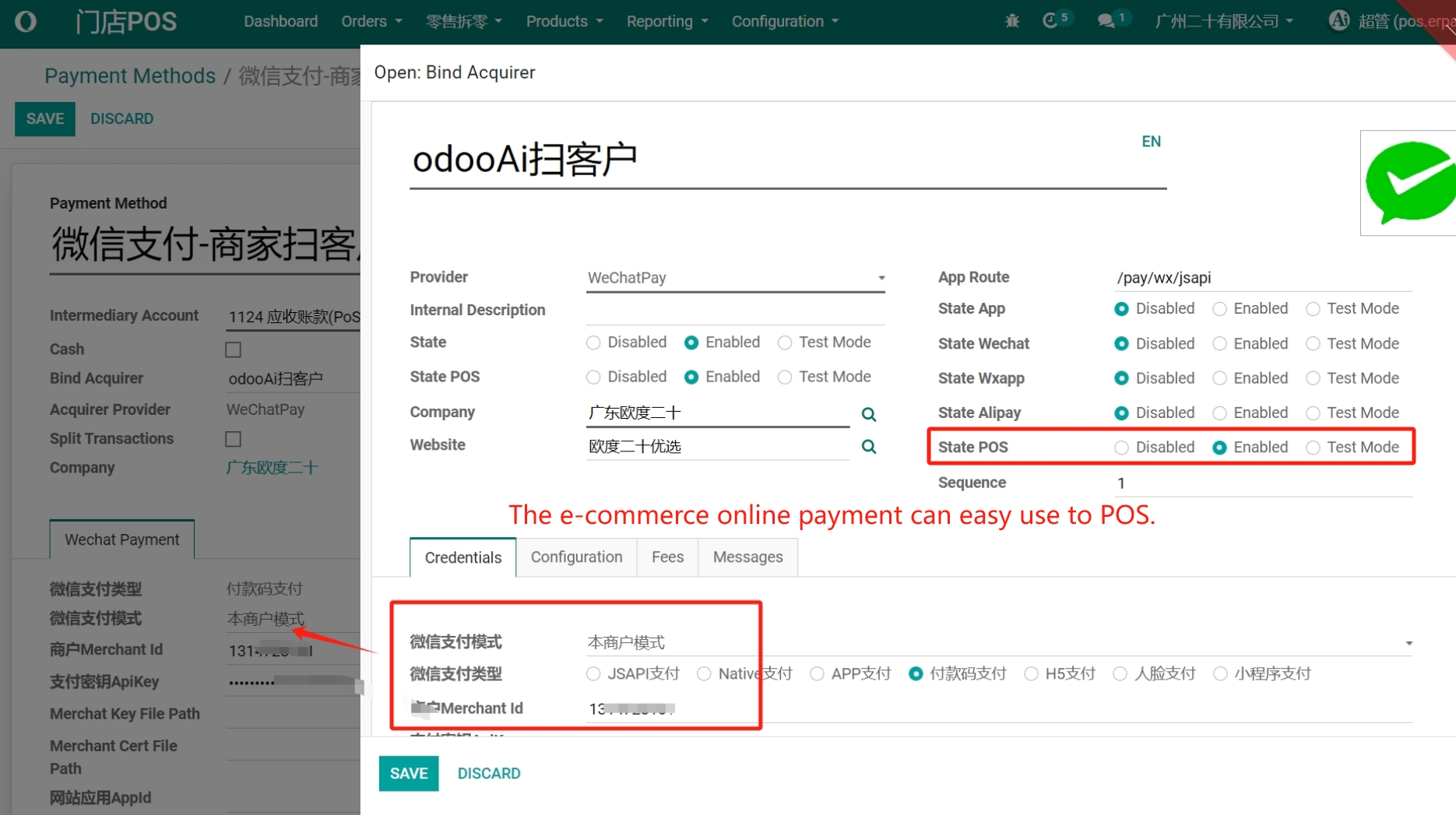Click the Bind Acquirer field
The image size is (1456, 815).
tap(293, 378)
